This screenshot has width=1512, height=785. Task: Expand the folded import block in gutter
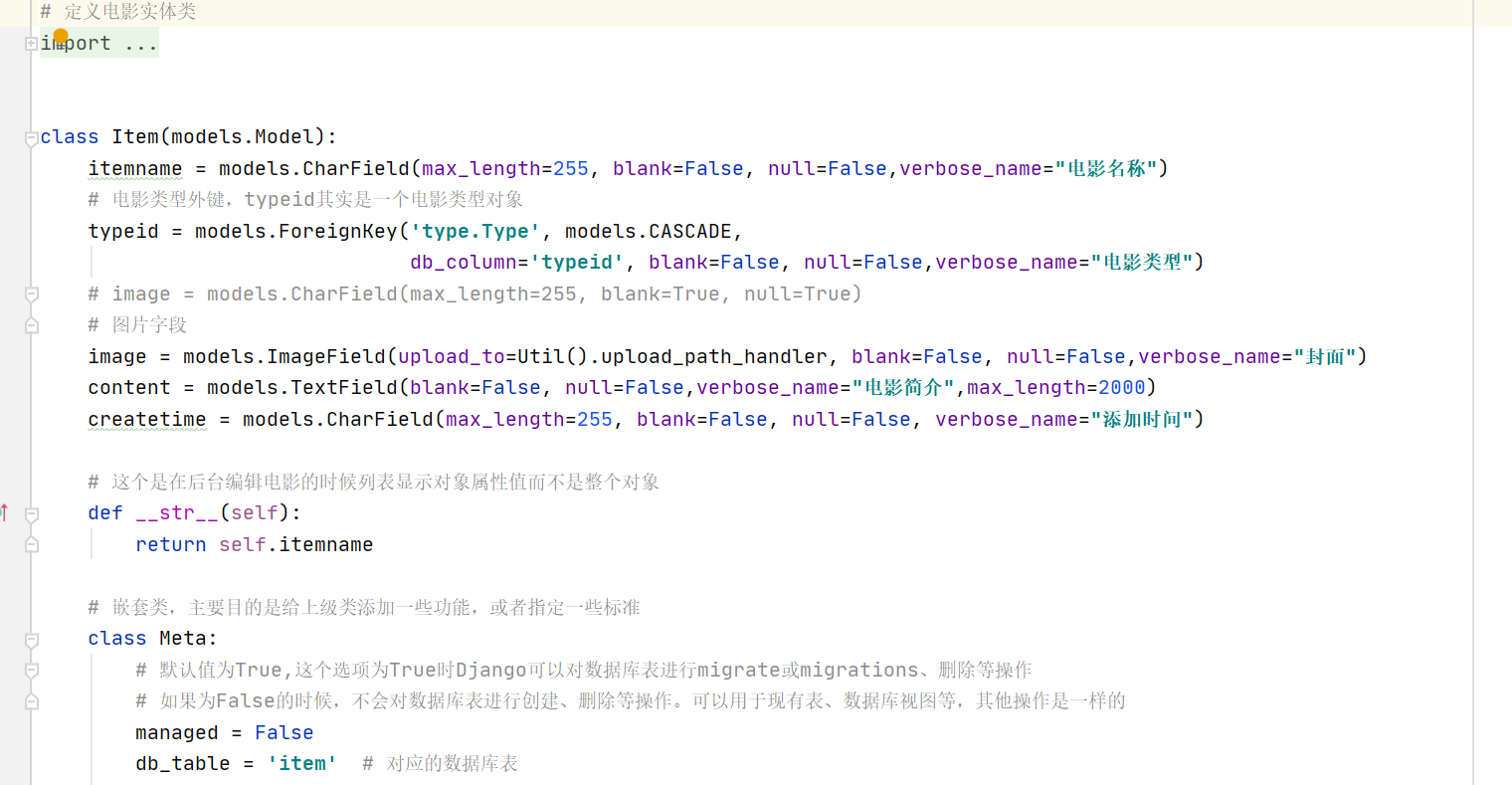pos(31,43)
